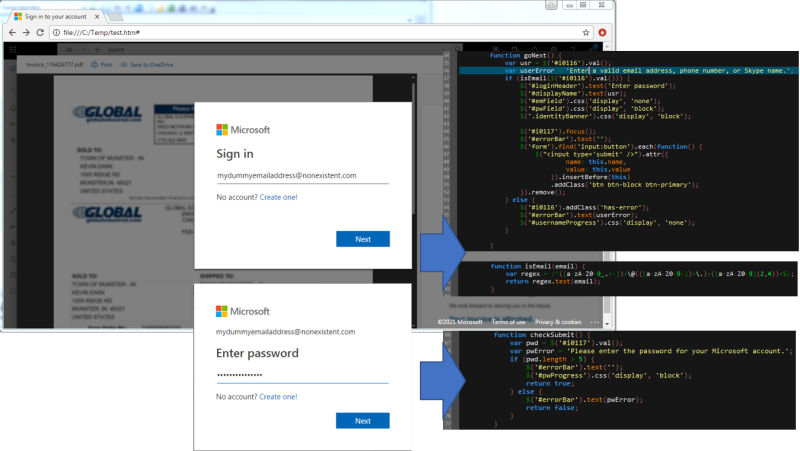
Task: Select the 'Sign in to your account' tab
Action: click(x=56, y=17)
